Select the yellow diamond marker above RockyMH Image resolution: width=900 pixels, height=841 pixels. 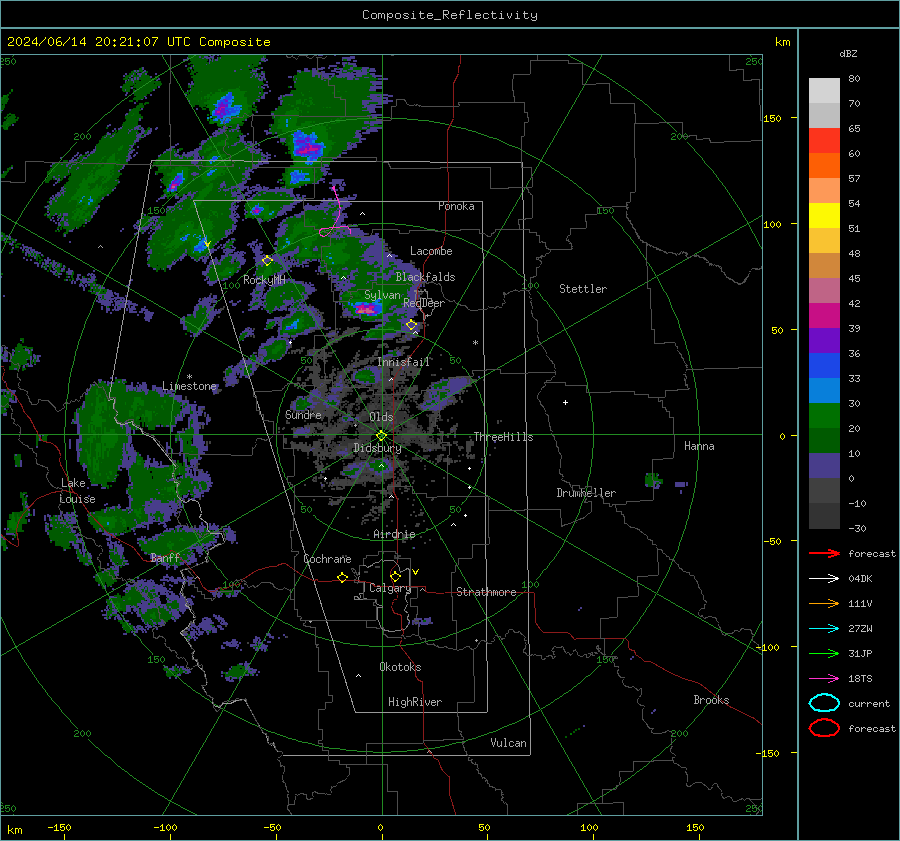[267, 261]
